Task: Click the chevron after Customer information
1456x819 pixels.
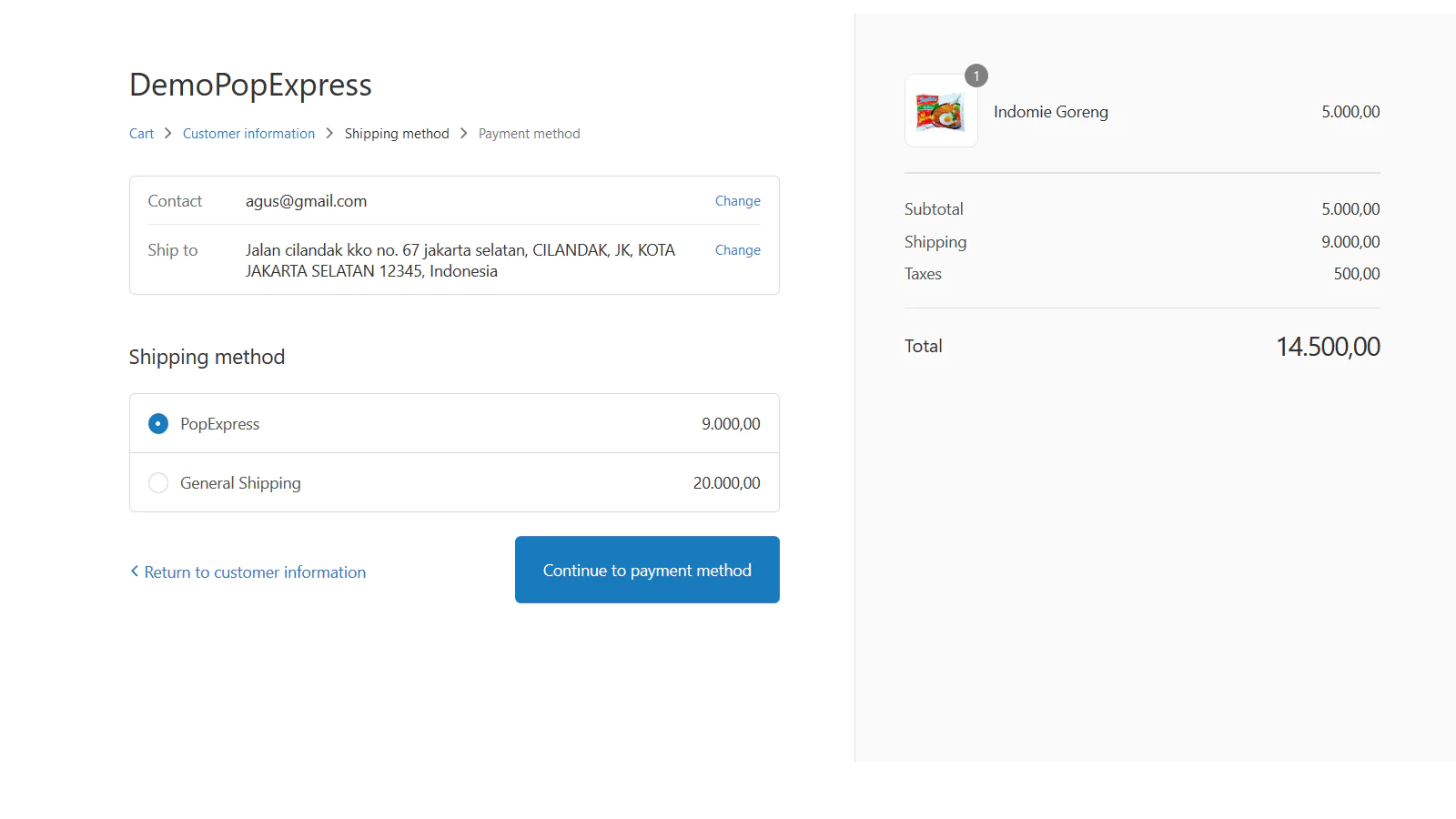Action: [x=329, y=133]
